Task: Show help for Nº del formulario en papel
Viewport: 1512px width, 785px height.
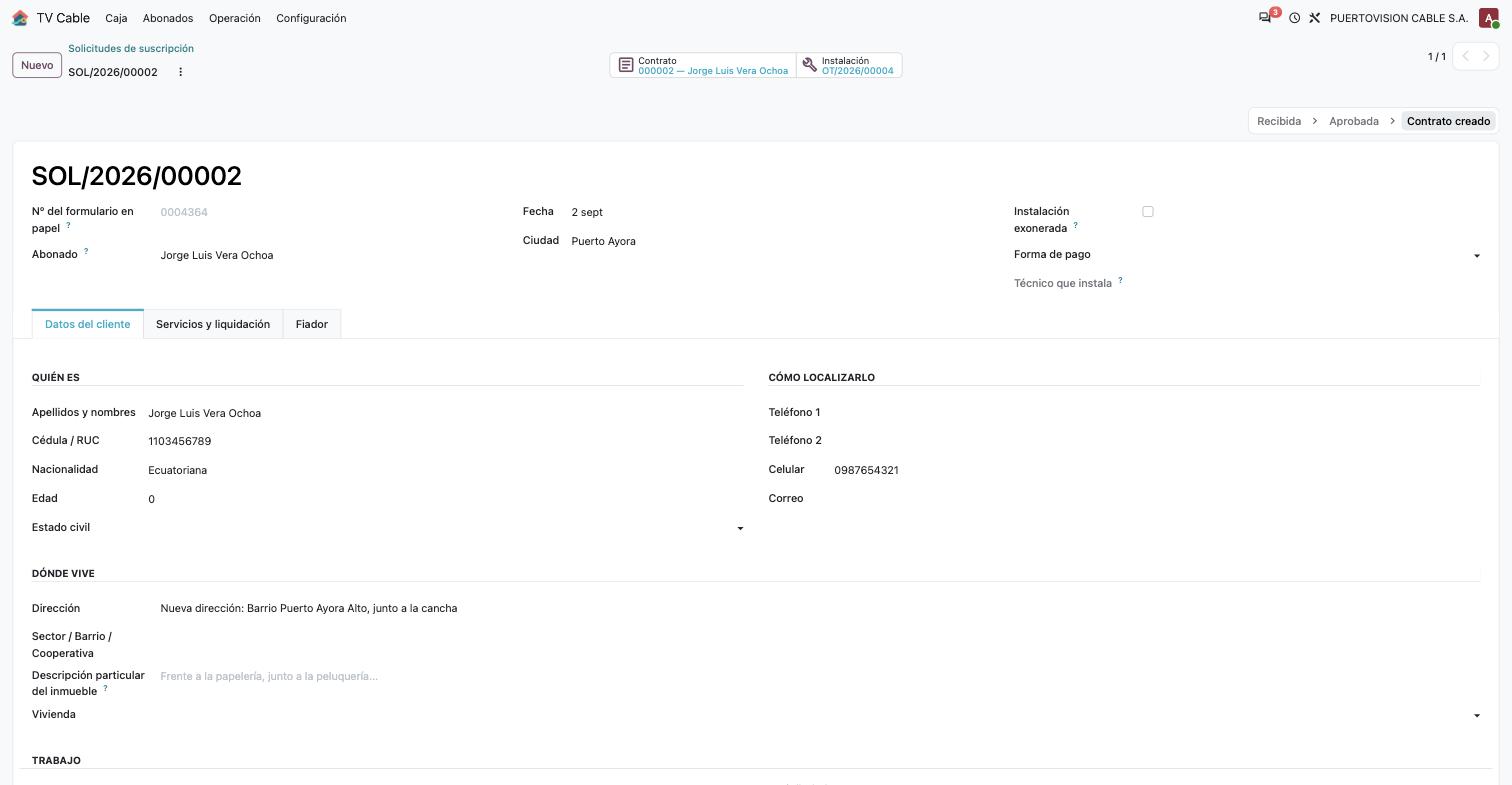Action: coord(68,225)
